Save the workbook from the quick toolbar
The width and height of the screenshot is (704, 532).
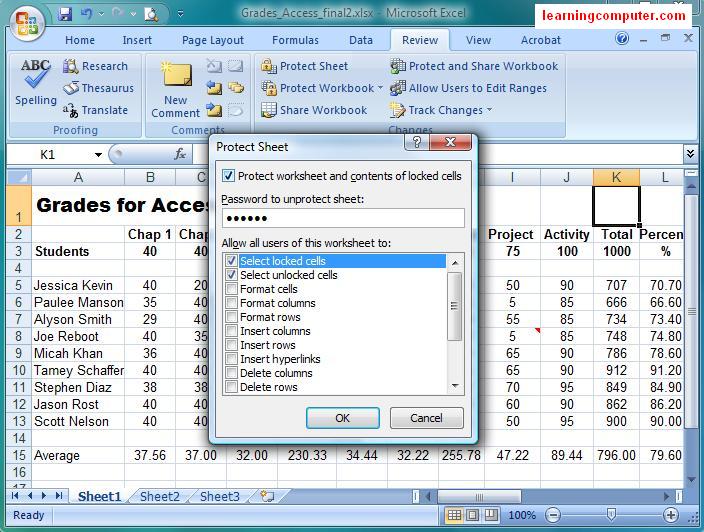click(65, 14)
